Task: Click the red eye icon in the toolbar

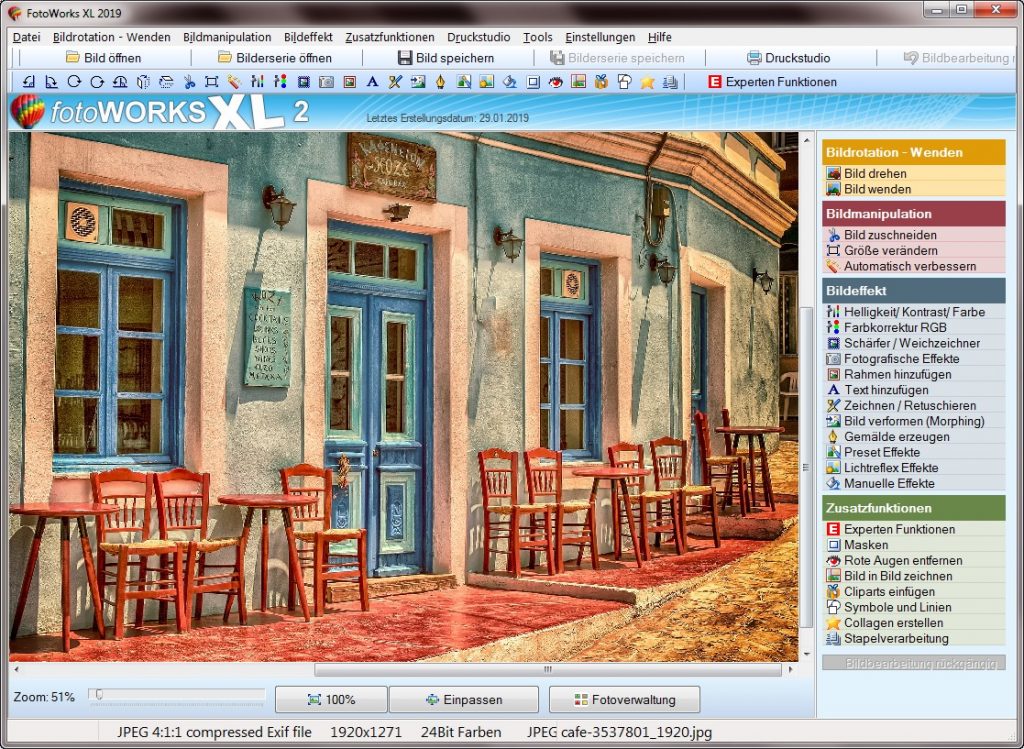Action: (556, 82)
